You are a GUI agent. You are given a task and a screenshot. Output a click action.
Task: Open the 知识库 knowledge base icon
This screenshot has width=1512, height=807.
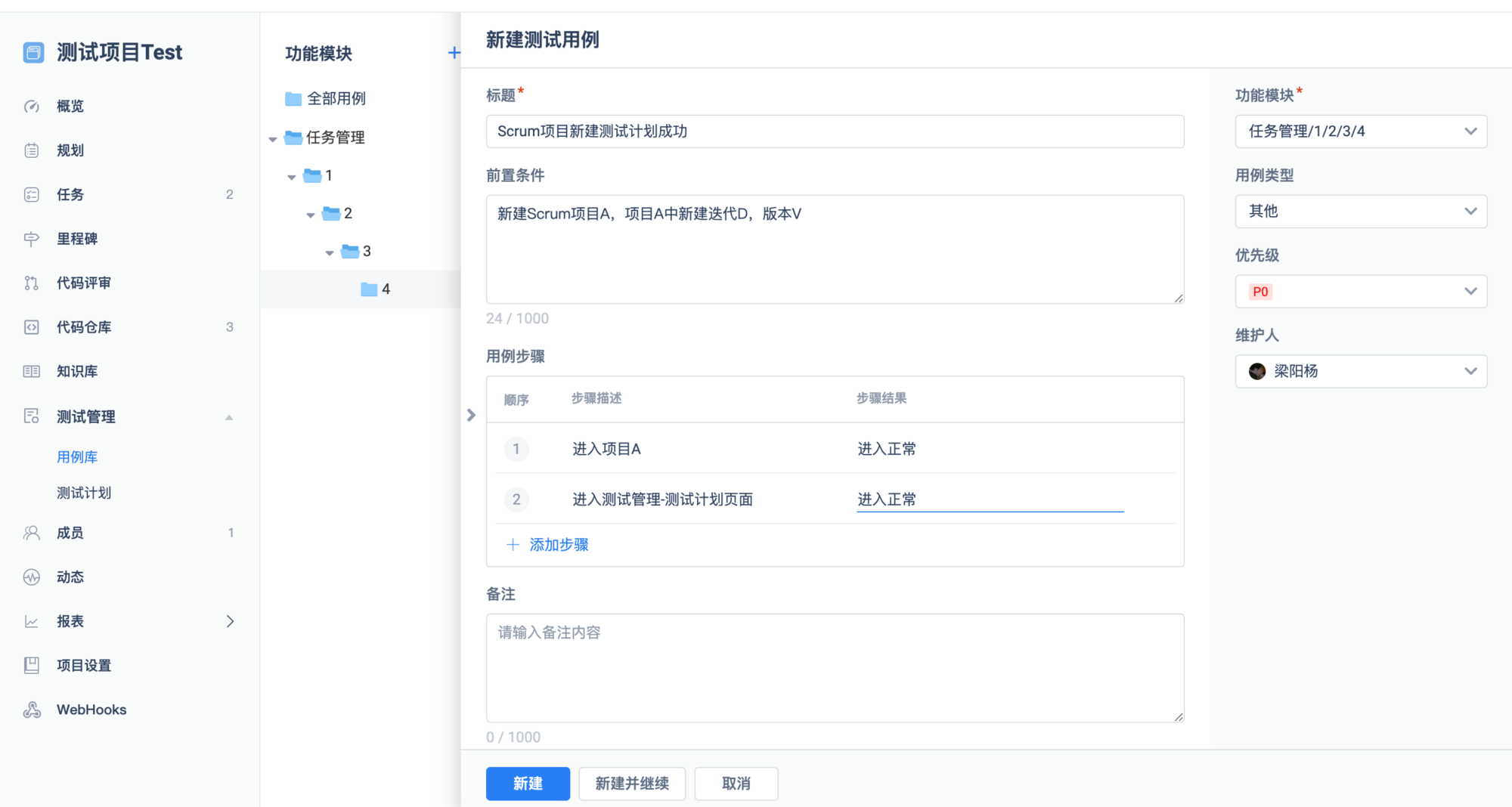(x=32, y=372)
